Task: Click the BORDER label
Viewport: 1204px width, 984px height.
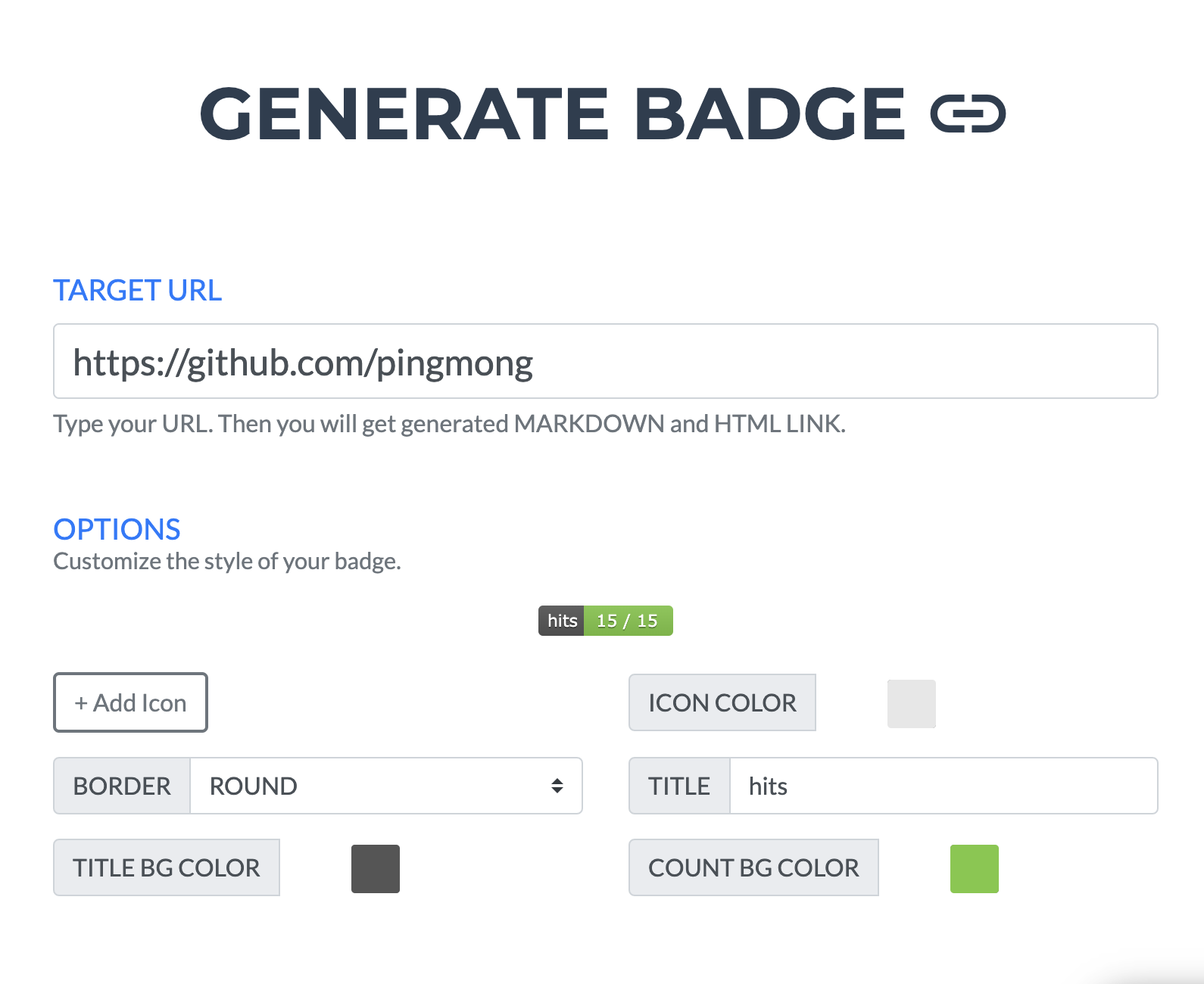Action: click(x=122, y=786)
